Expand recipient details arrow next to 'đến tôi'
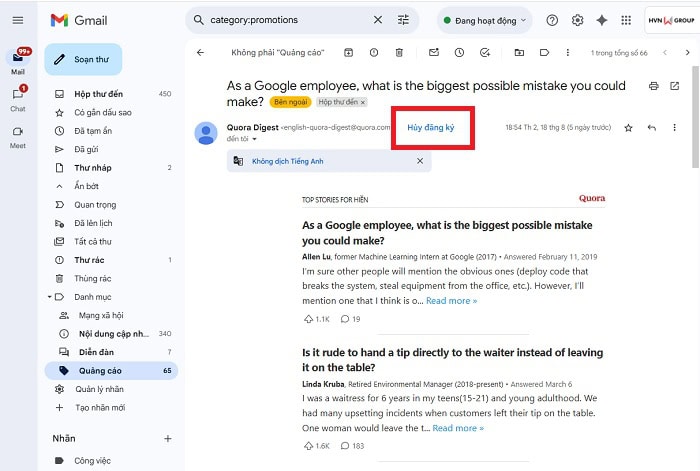 (x=254, y=139)
